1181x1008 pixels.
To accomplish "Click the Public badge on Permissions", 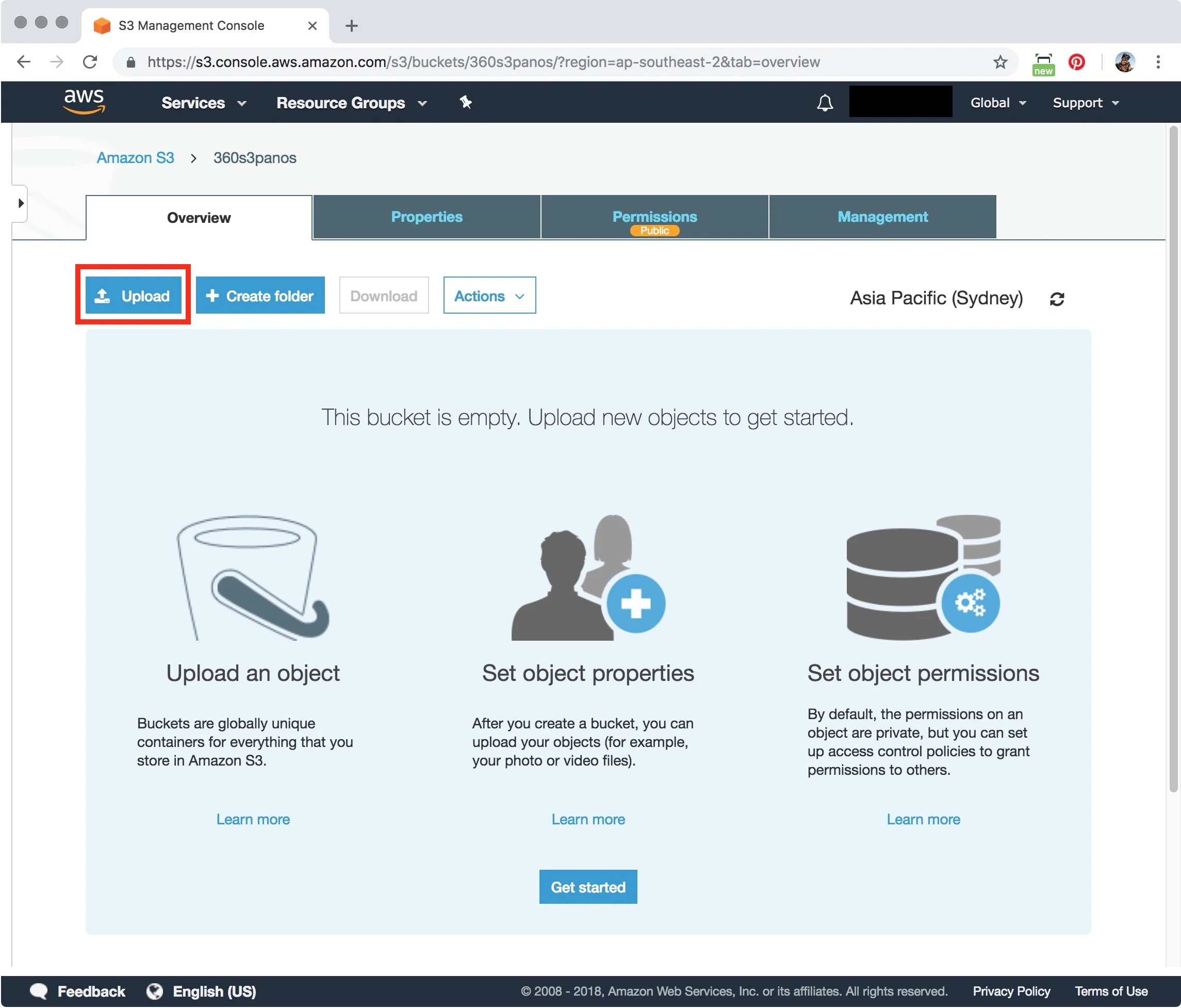I will click(x=654, y=231).
